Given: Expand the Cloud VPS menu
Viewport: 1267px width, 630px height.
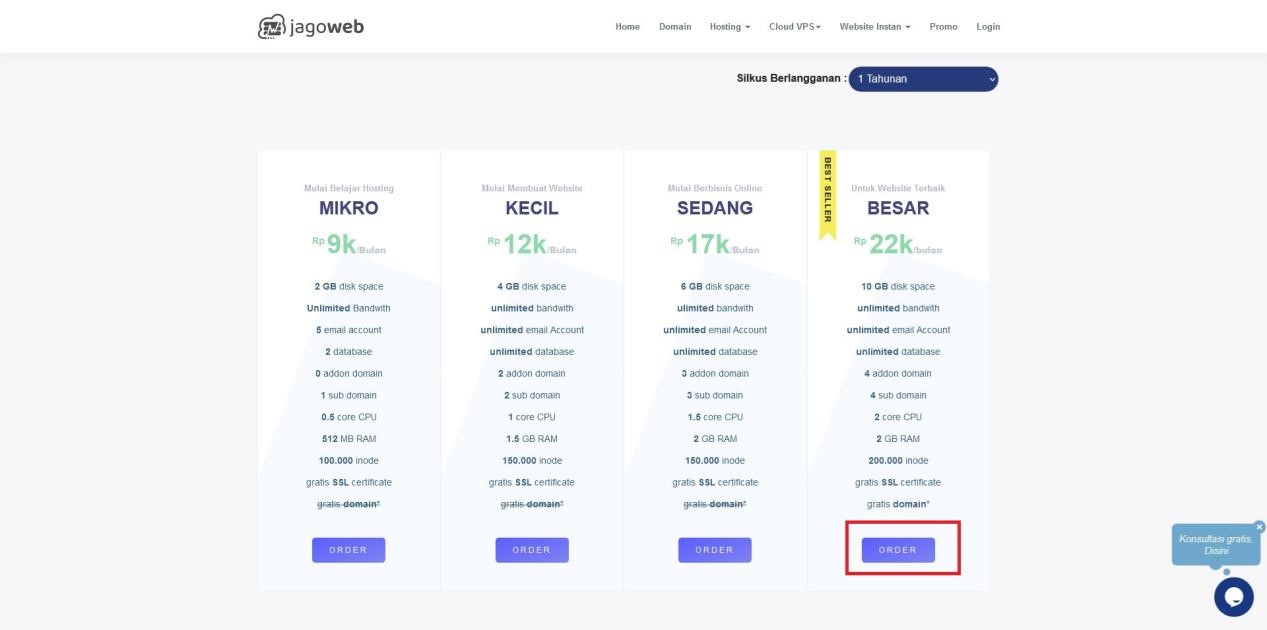Looking at the screenshot, I should point(794,27).
